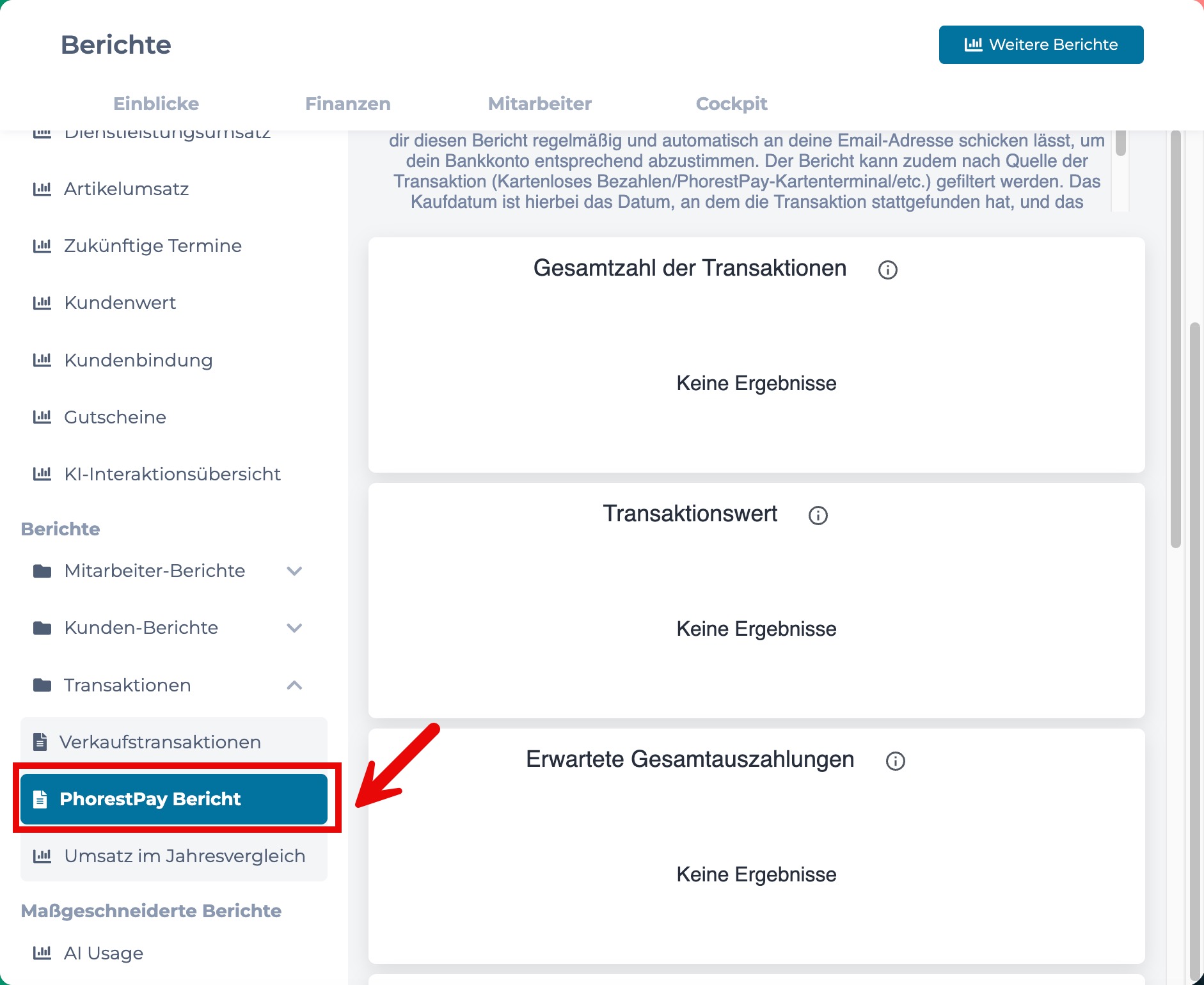Click info icon for Erwartete Gesamtauszahlungen

click(895, 761)
